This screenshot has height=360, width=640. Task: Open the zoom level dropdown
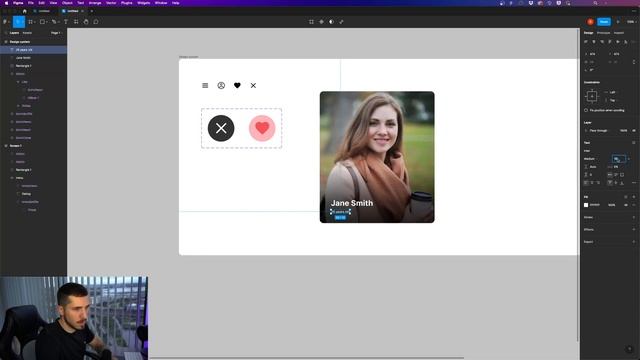point(631,22)
